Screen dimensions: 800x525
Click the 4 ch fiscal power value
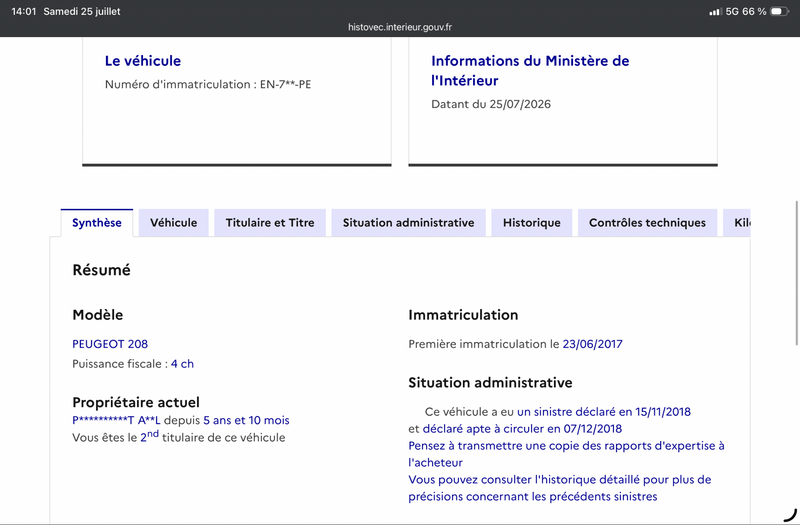(x=182, y=364)
